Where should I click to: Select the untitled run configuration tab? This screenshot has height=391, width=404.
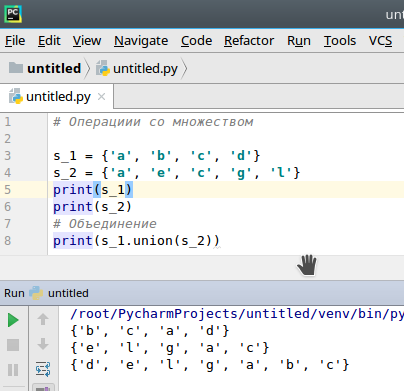[59, 293]
